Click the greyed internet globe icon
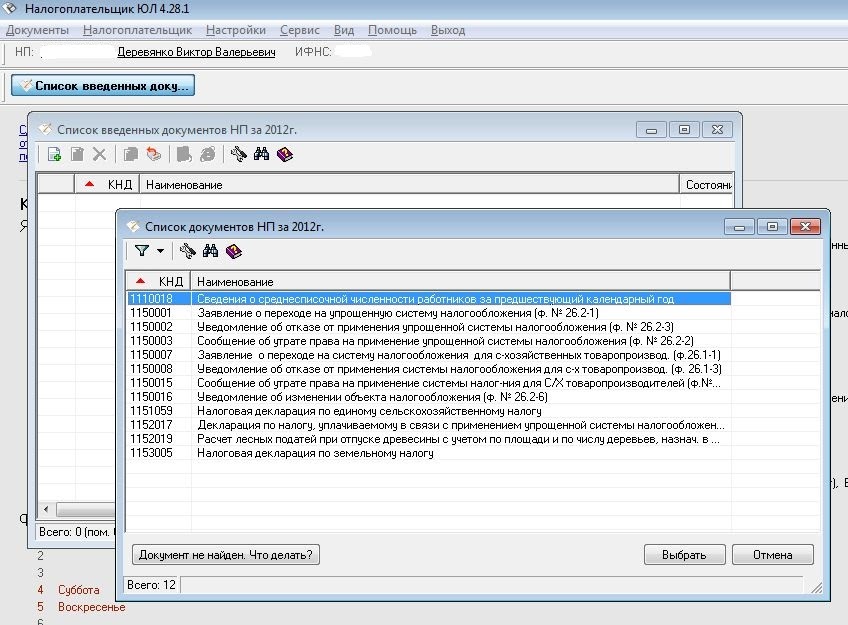This screenshot has height=625, width=848. click(208, 155)
